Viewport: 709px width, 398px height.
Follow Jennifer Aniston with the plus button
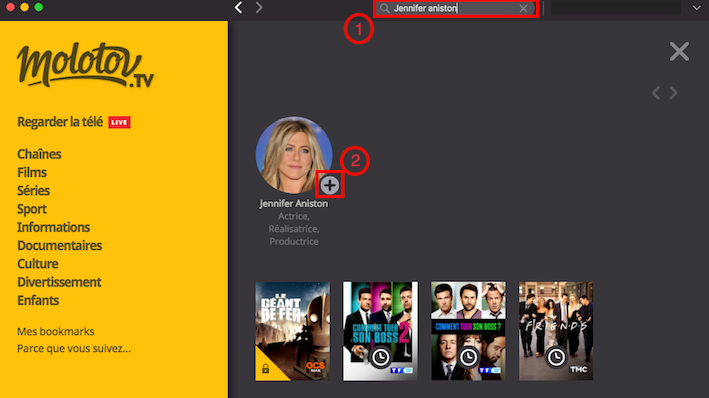pyautogui.click(x=330, y=185)
